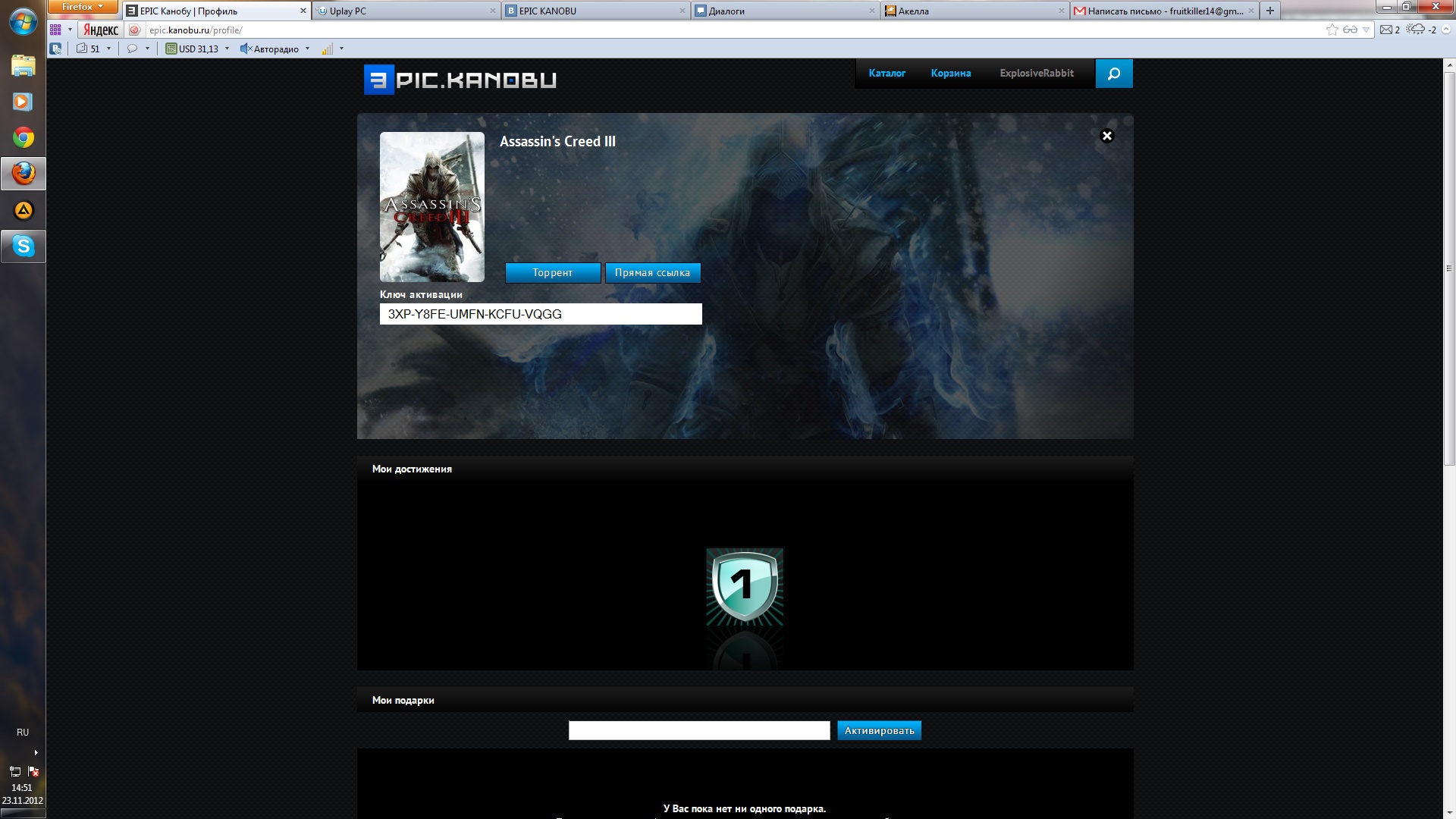
Task: Open Skype from taskbar
Action: coord(23,246)
